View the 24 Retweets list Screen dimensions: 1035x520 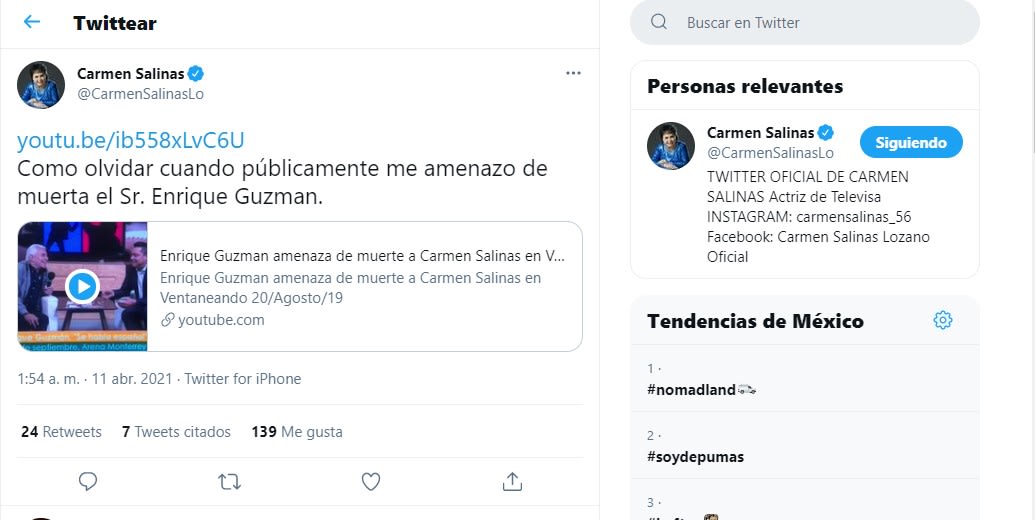[61, 432]
